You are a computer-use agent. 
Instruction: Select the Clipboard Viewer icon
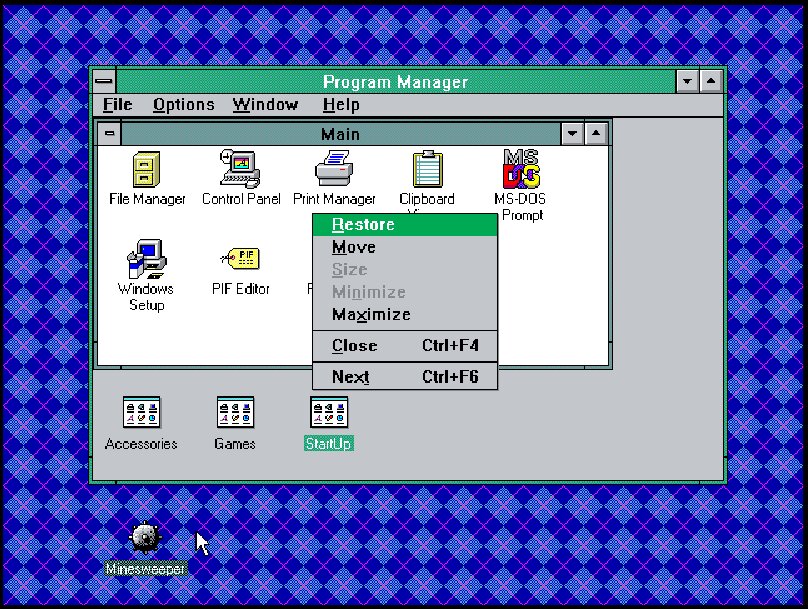[x=427, y=169]
